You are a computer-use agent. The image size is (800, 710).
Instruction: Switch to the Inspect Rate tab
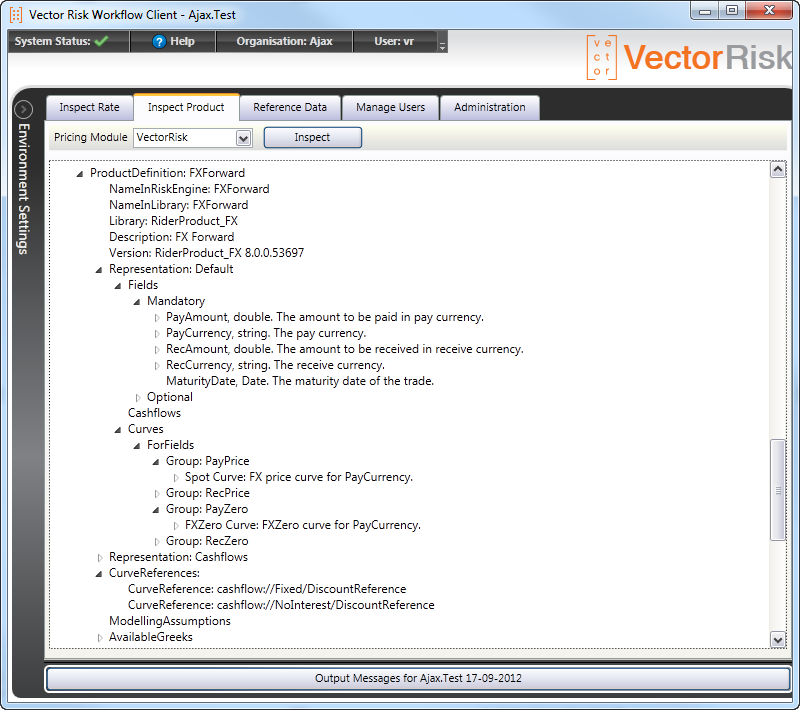coord(89,107)
